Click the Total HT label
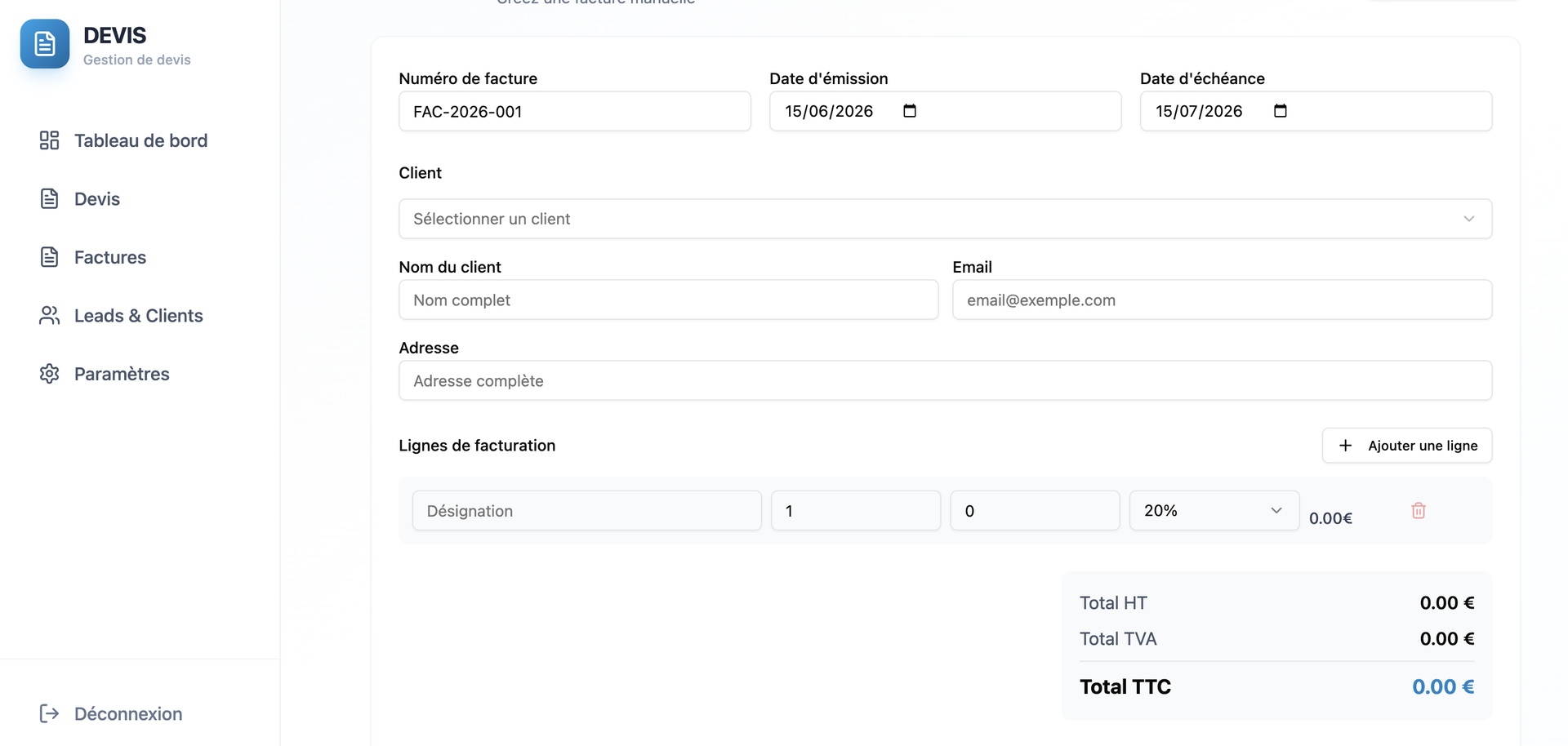 [1113, 603]
